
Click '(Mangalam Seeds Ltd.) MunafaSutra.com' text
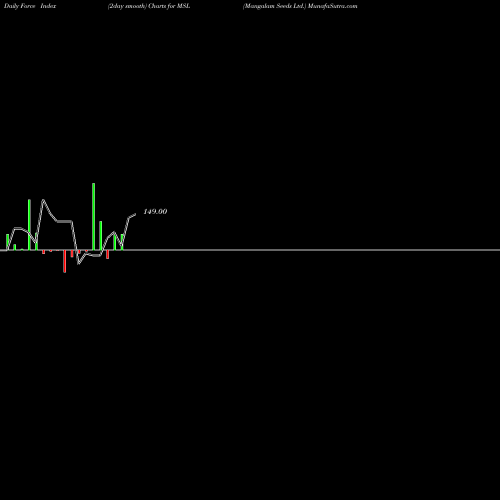(300, 6)
